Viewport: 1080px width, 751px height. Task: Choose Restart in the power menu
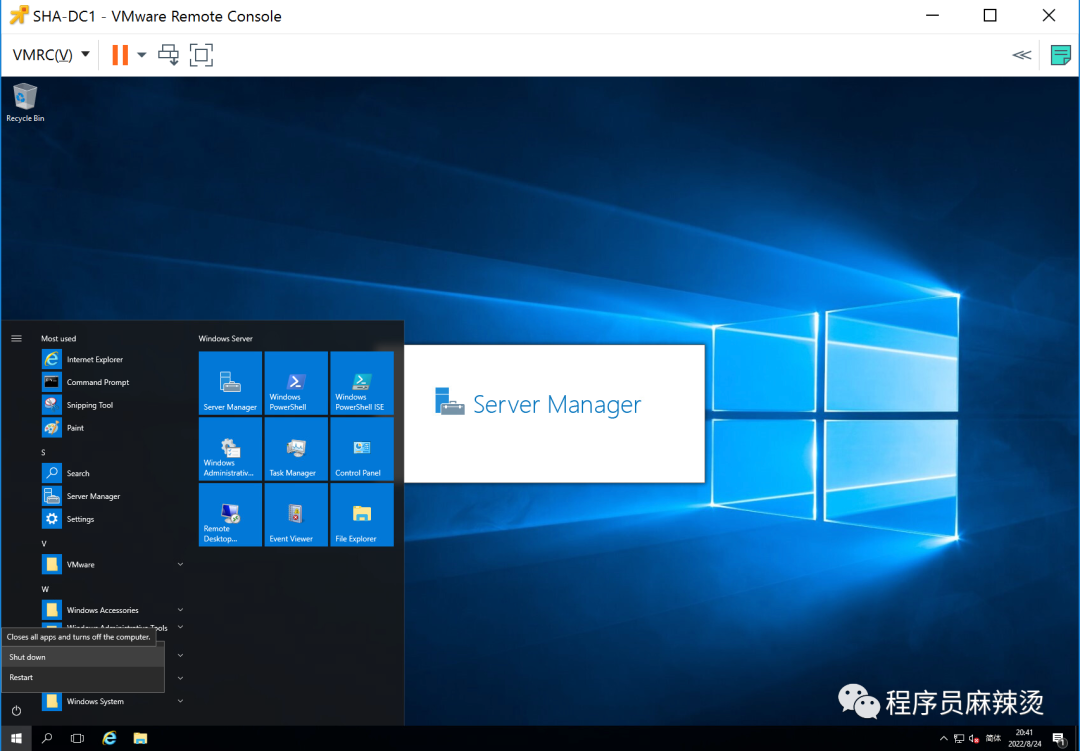pyautogui.click(x=83, y=677)
